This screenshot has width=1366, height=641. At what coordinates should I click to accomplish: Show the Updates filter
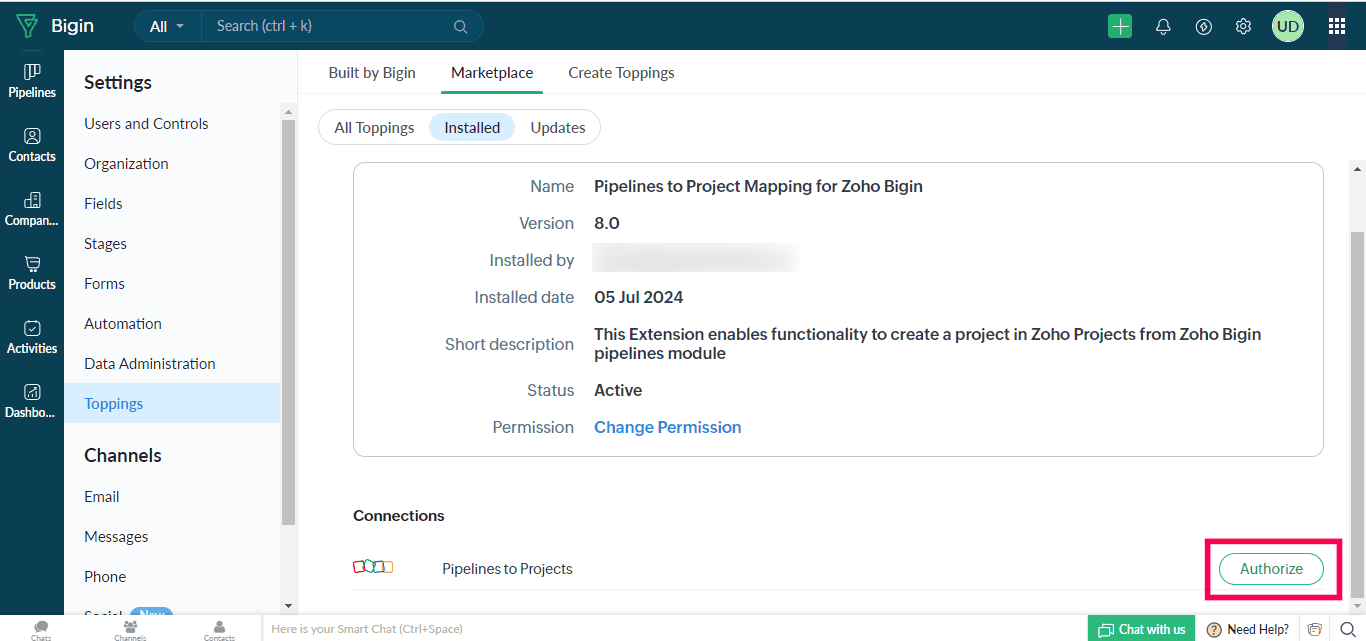click(x=558, y=128)
